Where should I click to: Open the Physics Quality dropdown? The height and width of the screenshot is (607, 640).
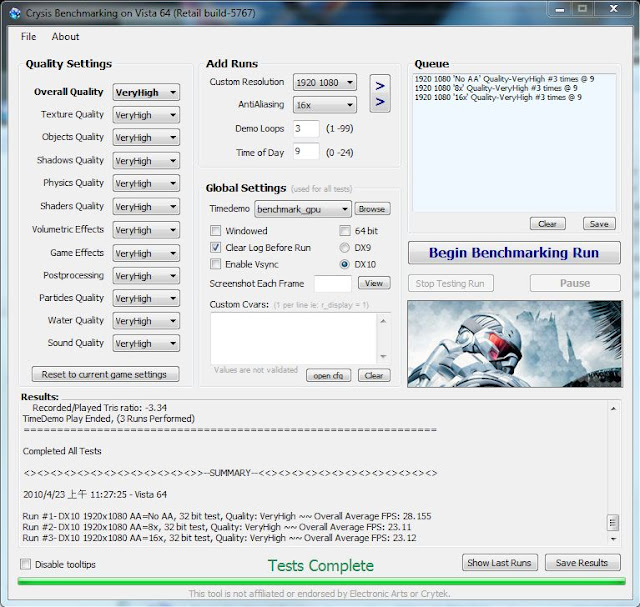click(146, 183)
